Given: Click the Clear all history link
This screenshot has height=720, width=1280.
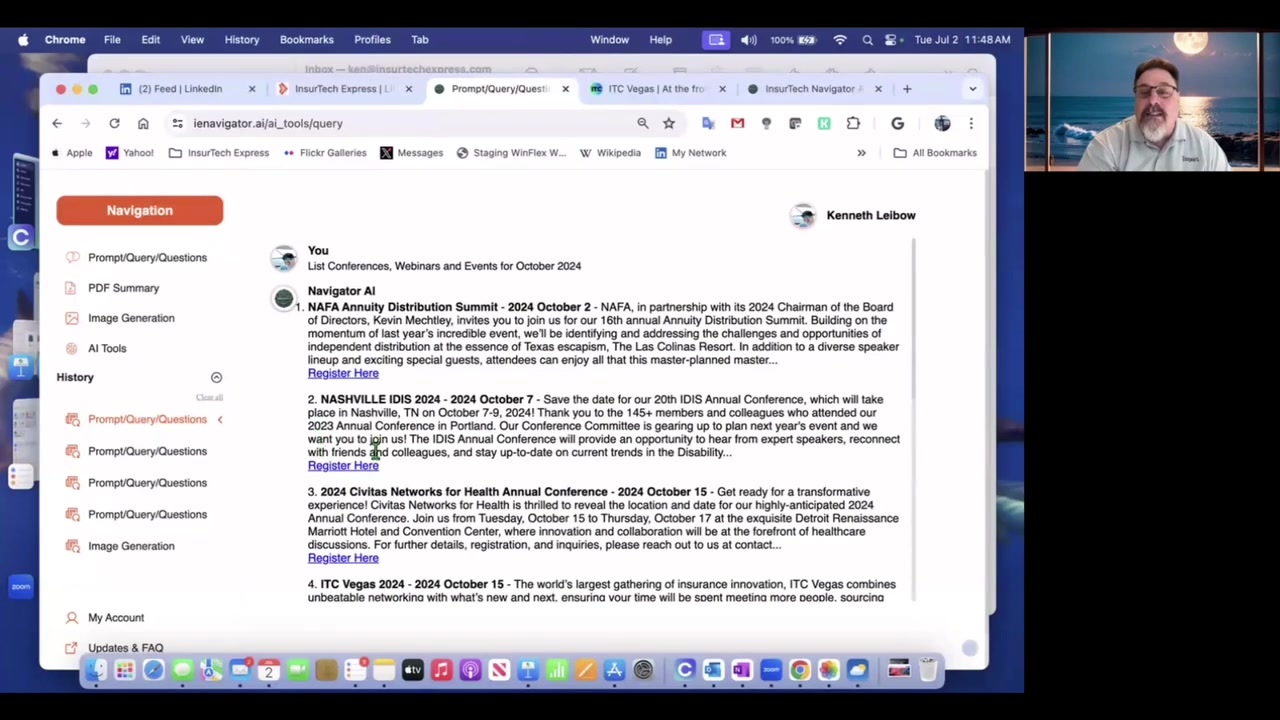Looking at the screenshot, I should click(209, 398).
